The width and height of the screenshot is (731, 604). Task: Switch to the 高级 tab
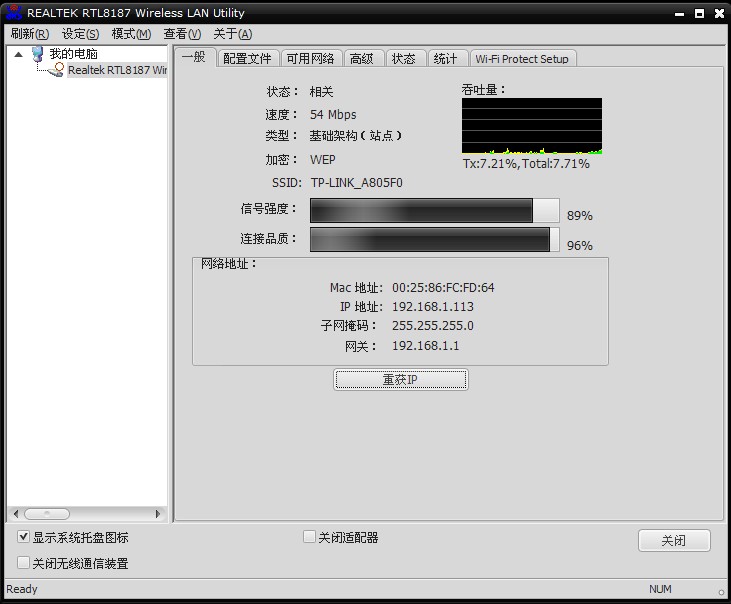(x=362, y=59)
